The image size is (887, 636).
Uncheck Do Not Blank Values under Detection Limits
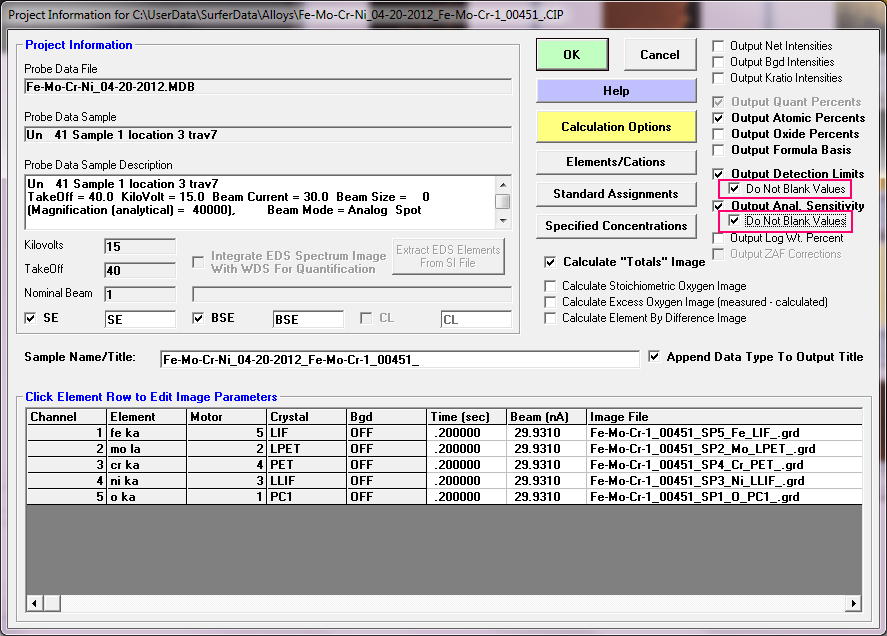tap(736, 189)
